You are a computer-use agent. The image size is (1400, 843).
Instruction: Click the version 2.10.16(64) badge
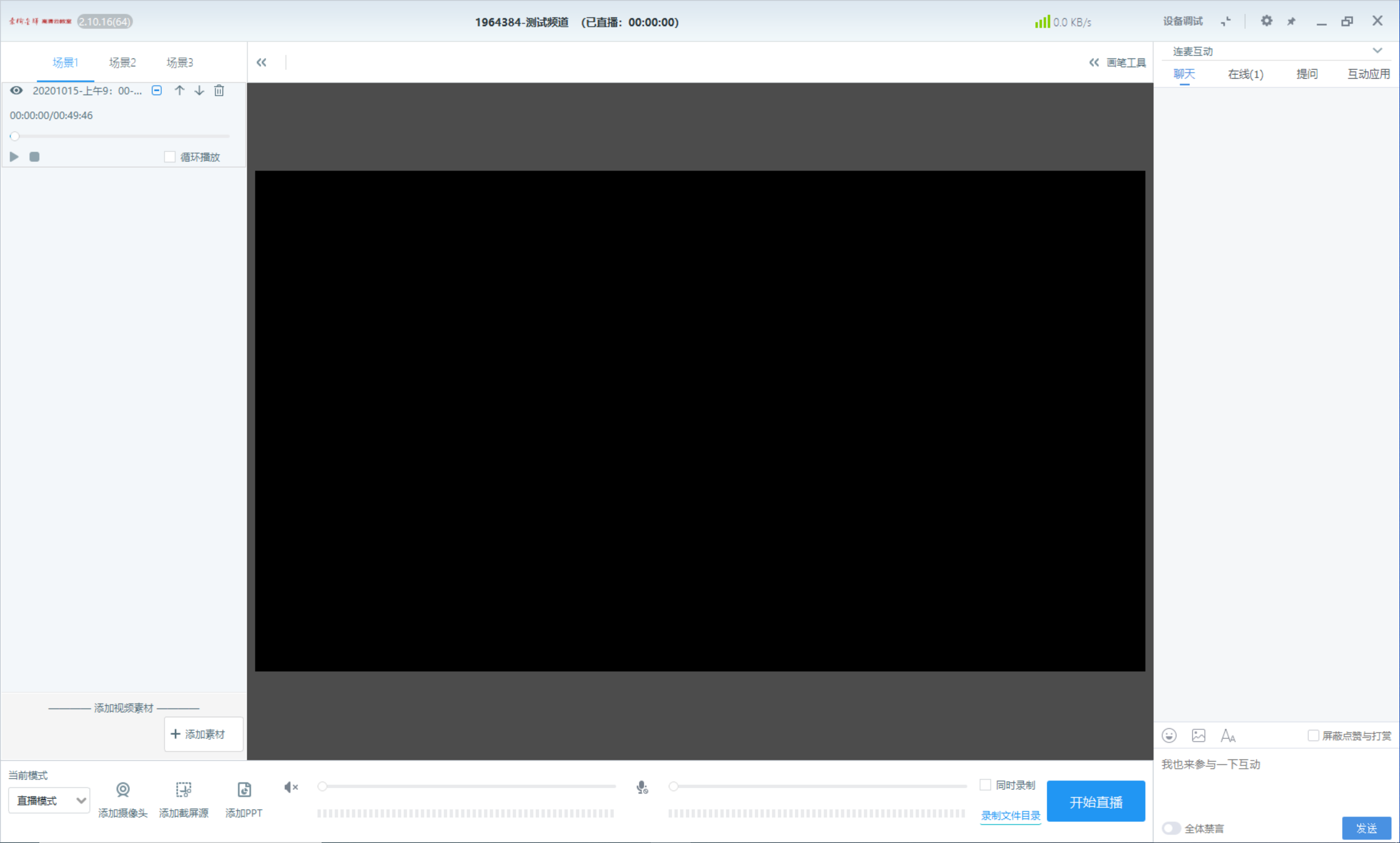point(105,21)
